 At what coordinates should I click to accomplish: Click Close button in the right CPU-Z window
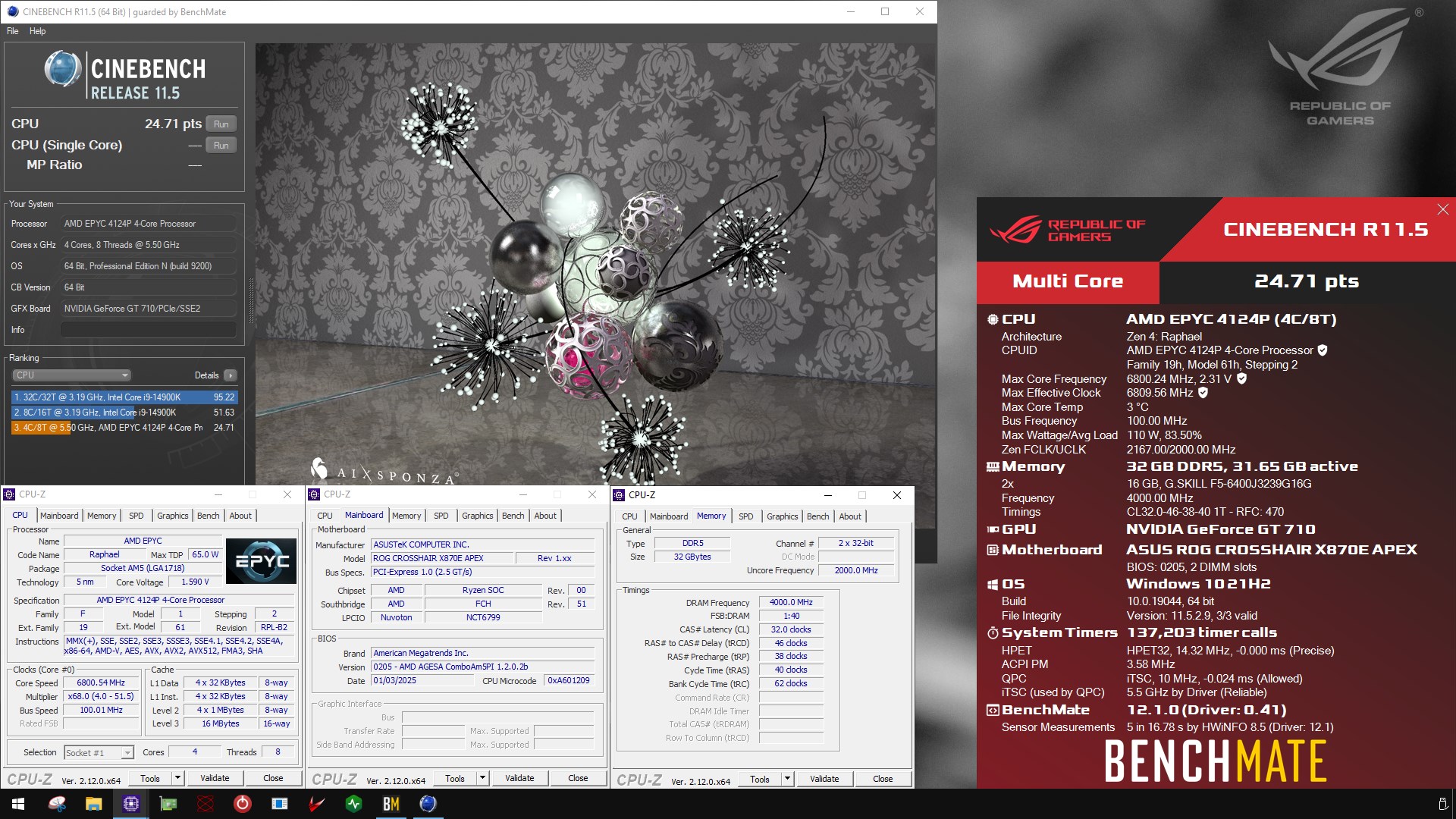883,779
